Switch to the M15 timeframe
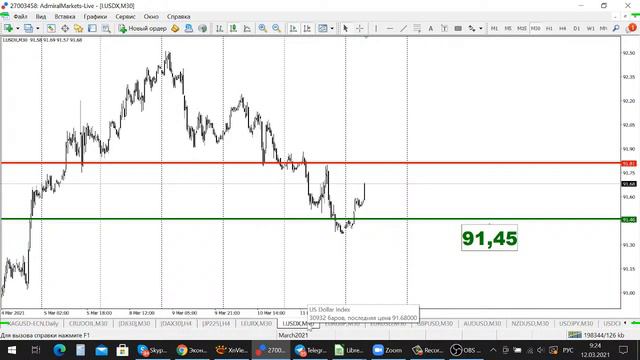Viewport: 640px width, 360px height. tap(522, 28)
